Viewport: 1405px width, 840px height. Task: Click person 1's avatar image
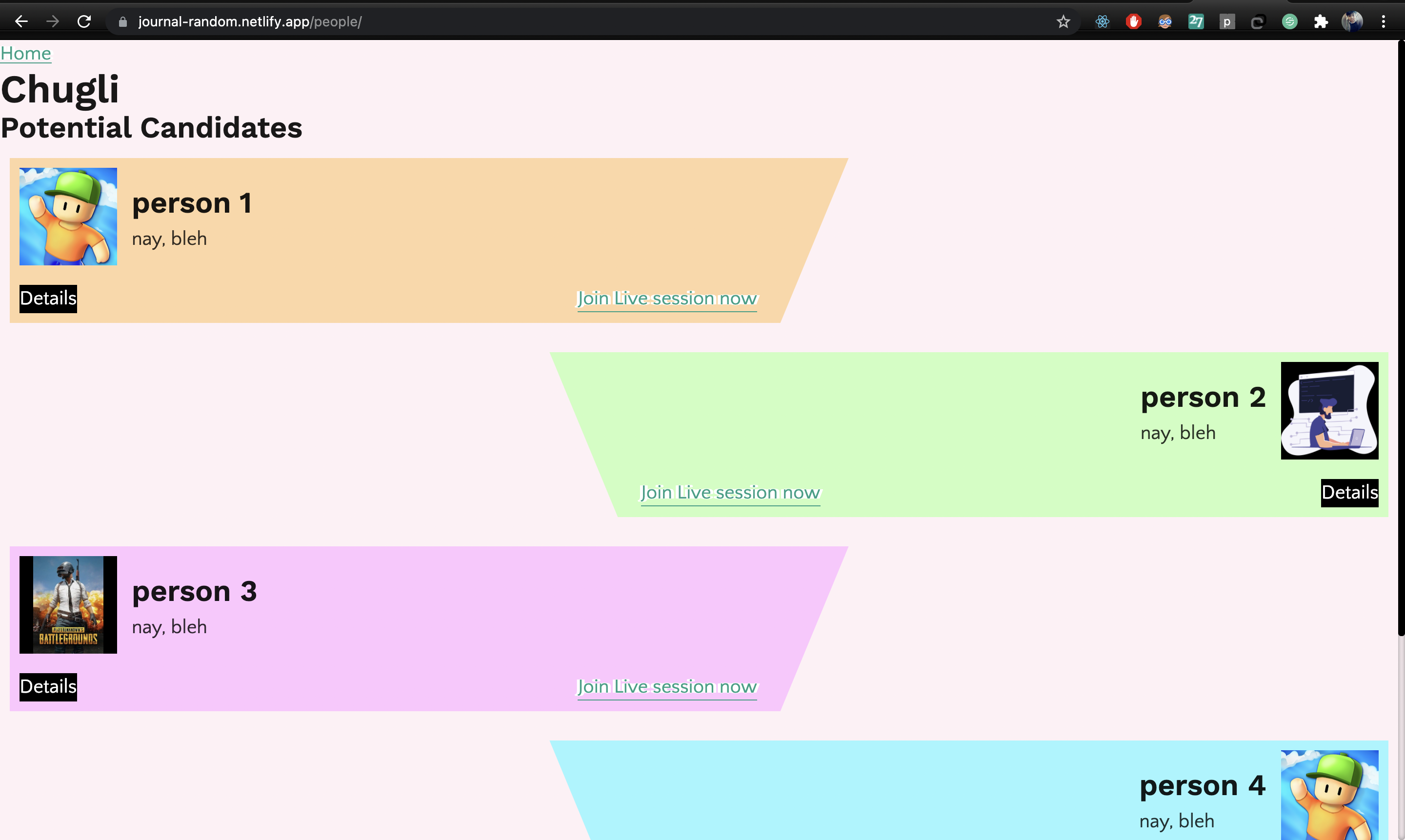68,216
